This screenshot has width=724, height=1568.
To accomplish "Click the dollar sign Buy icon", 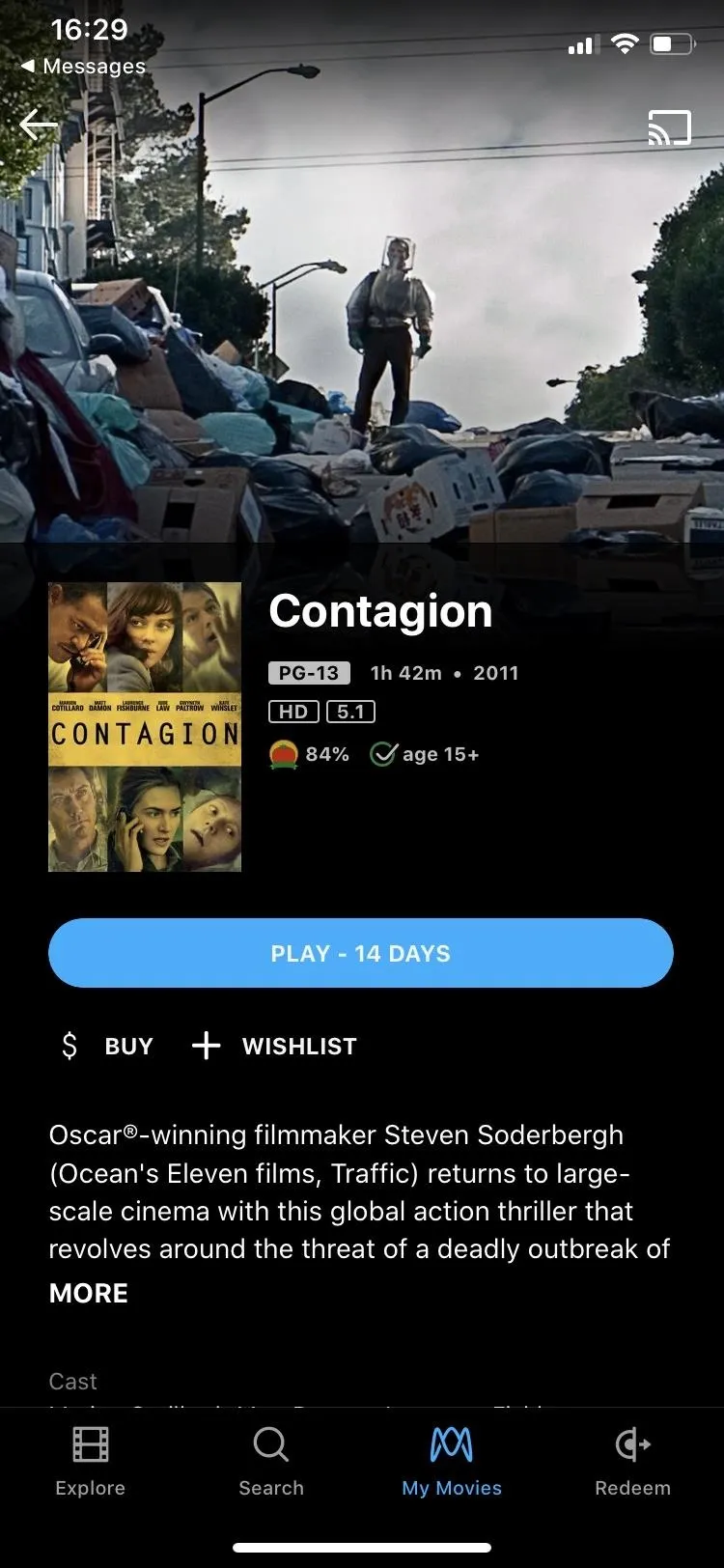I will pos(70,1046).
